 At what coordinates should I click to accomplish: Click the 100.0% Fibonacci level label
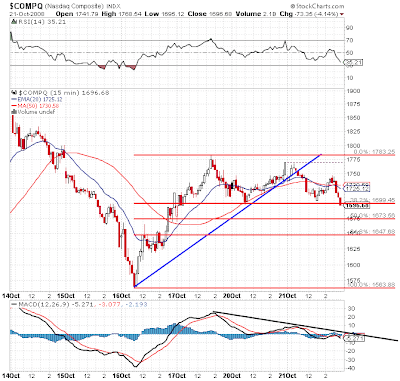[x=371, y=284]
